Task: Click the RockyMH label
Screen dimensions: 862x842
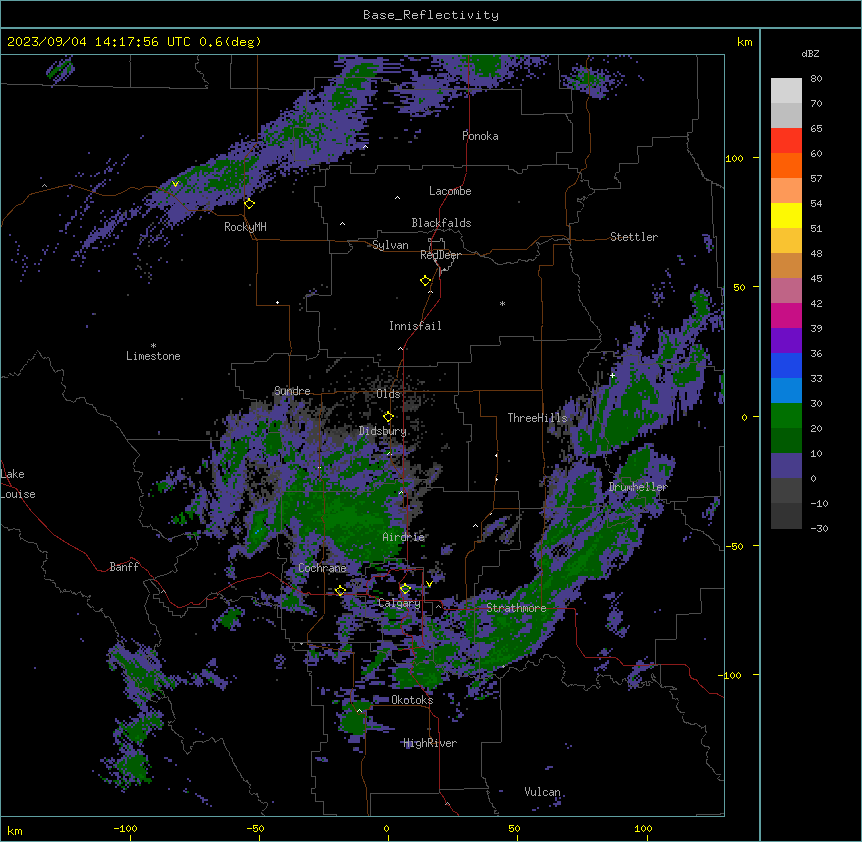Action: 245,227
